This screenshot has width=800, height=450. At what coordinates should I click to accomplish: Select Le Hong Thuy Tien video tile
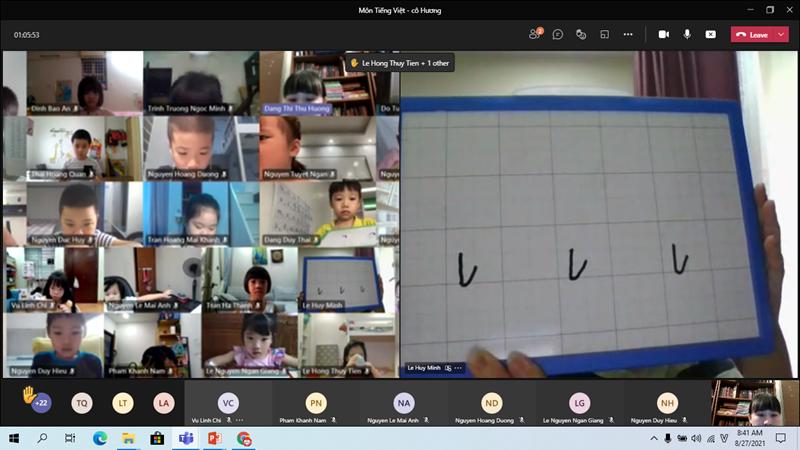(x=347, y=345)
